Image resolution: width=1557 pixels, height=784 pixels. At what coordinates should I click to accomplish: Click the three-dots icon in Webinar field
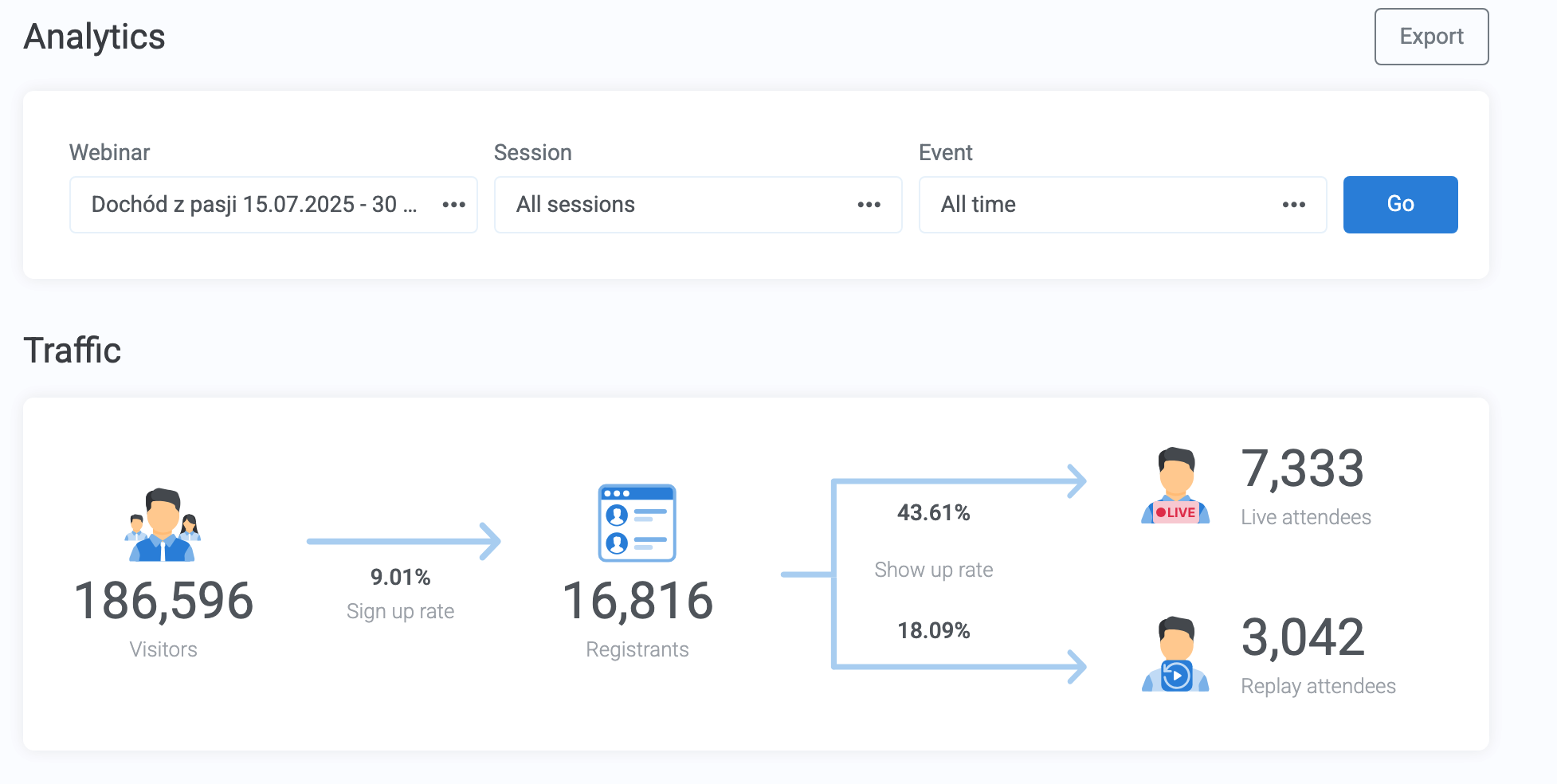(454, 205)
